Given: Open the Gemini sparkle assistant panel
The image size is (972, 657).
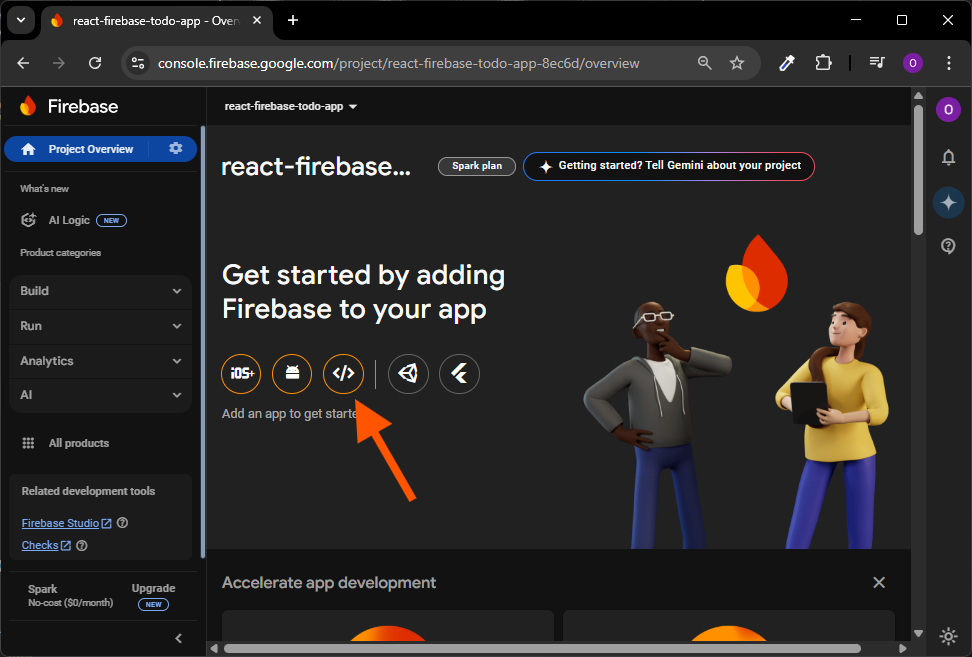Looking at the screenshot, I should (948, 202).
